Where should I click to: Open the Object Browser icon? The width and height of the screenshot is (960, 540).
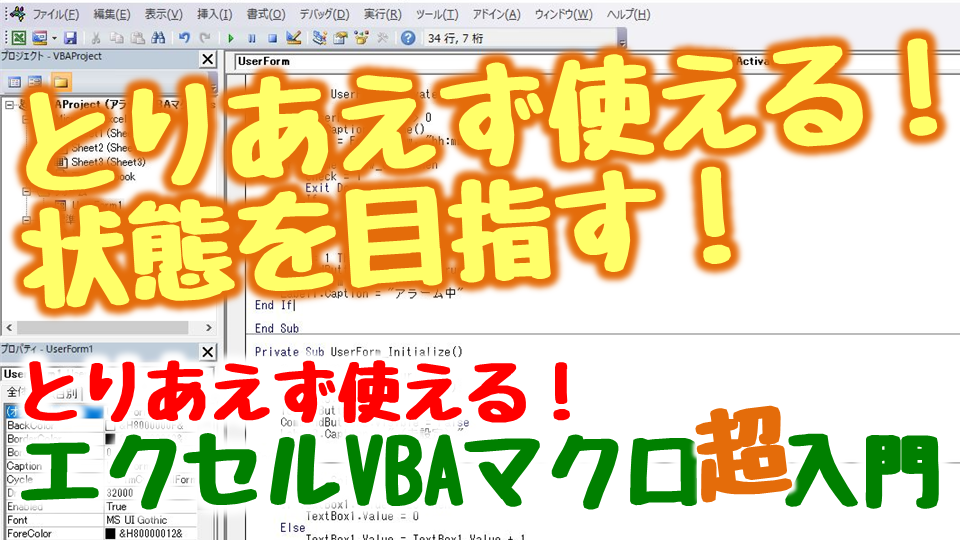click(361, 38)
